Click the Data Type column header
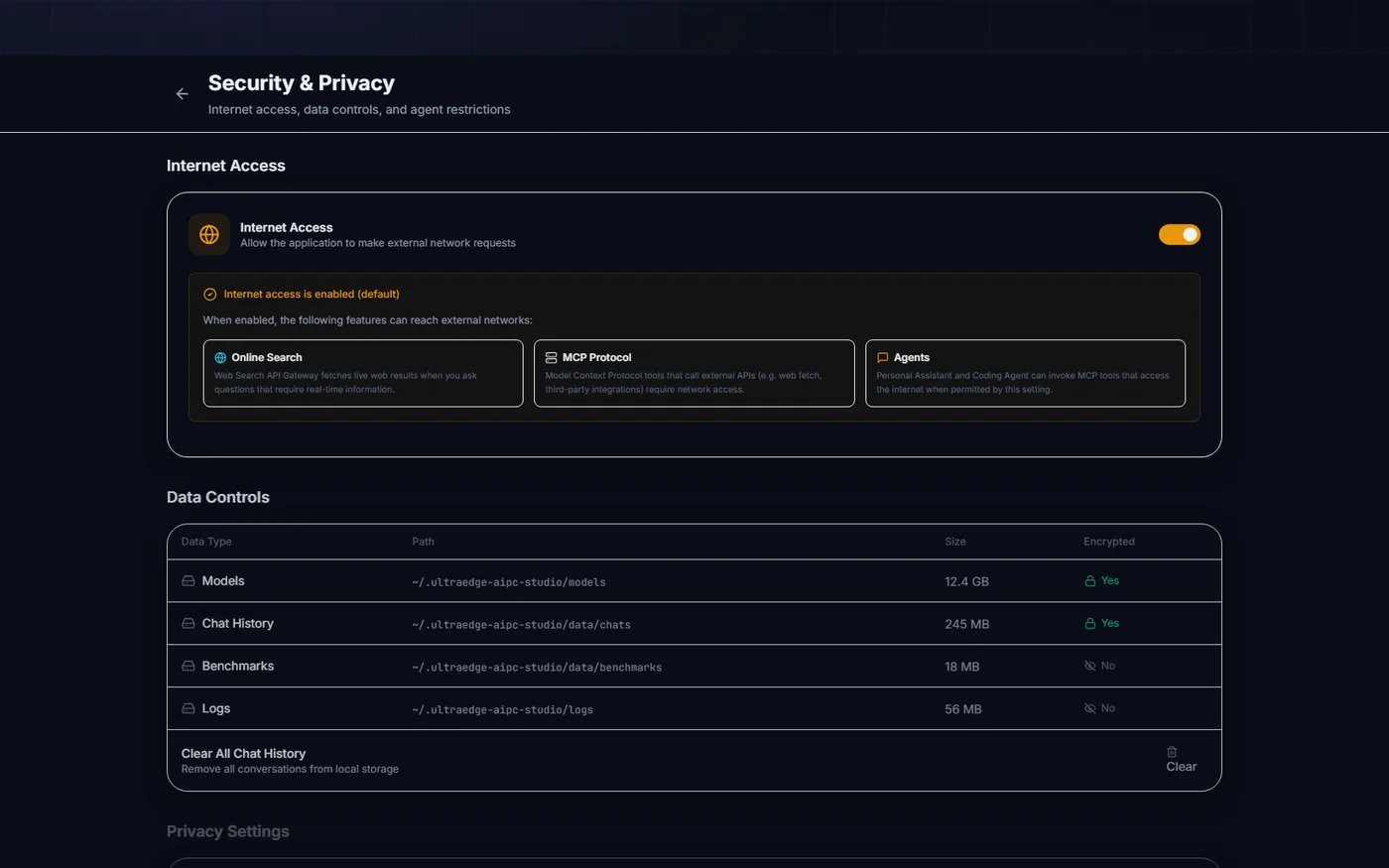 (x=206, y=542)
